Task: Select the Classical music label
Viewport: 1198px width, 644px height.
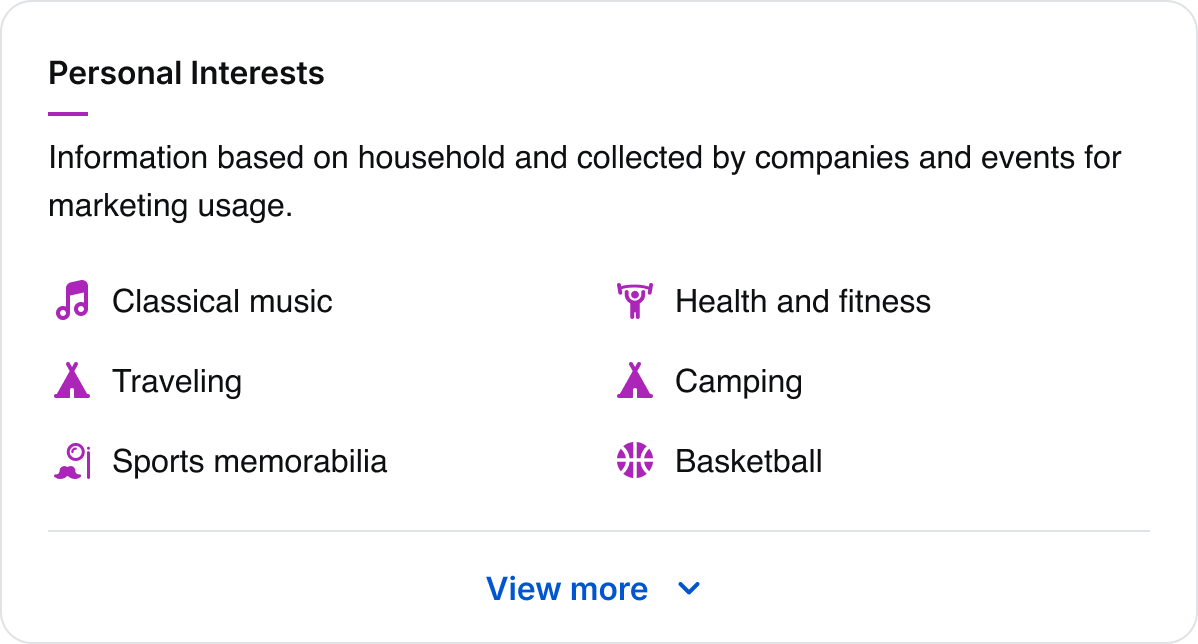Action: pyautogui.click(x=222, y=301)
